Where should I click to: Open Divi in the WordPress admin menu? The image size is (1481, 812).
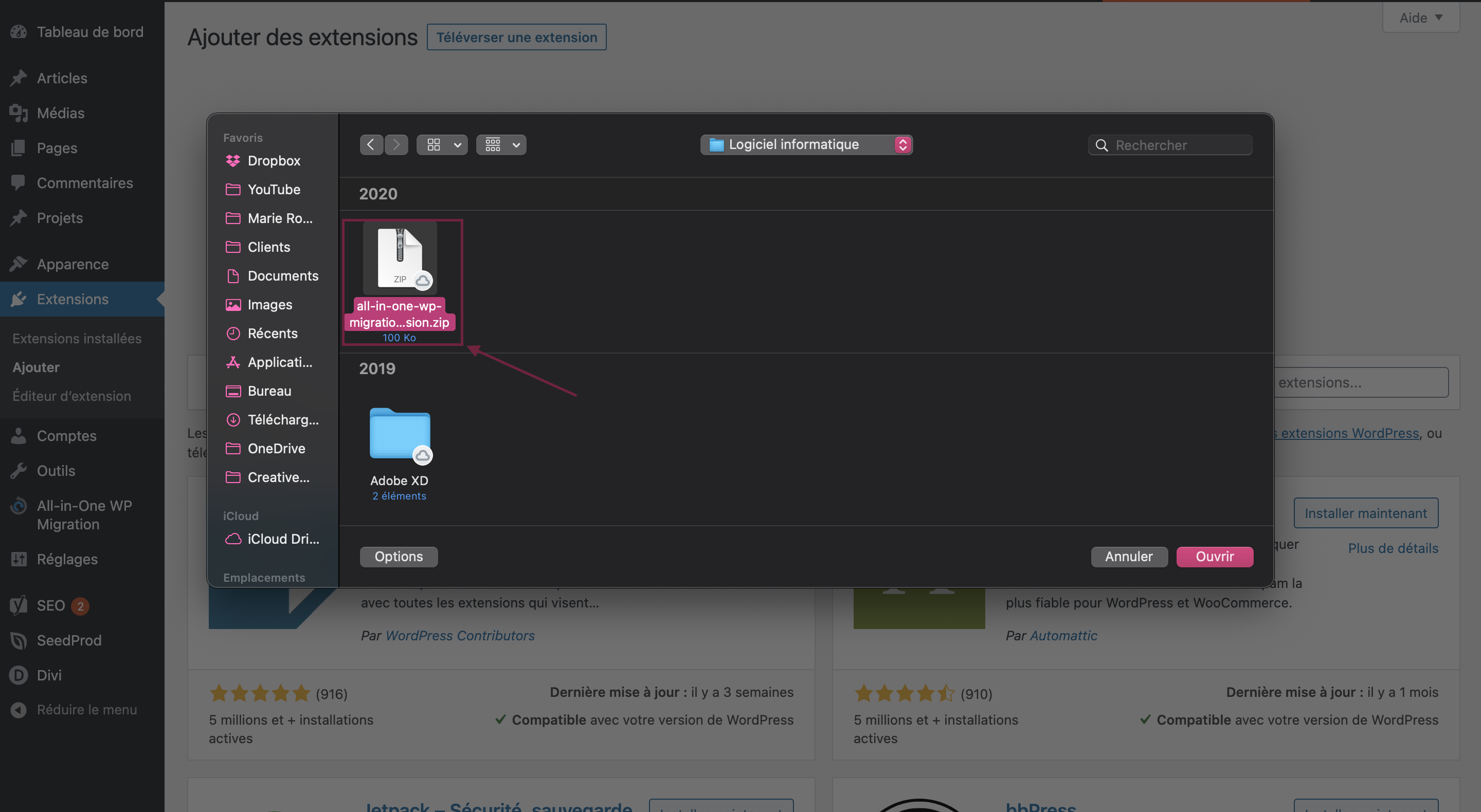[82, 675]
